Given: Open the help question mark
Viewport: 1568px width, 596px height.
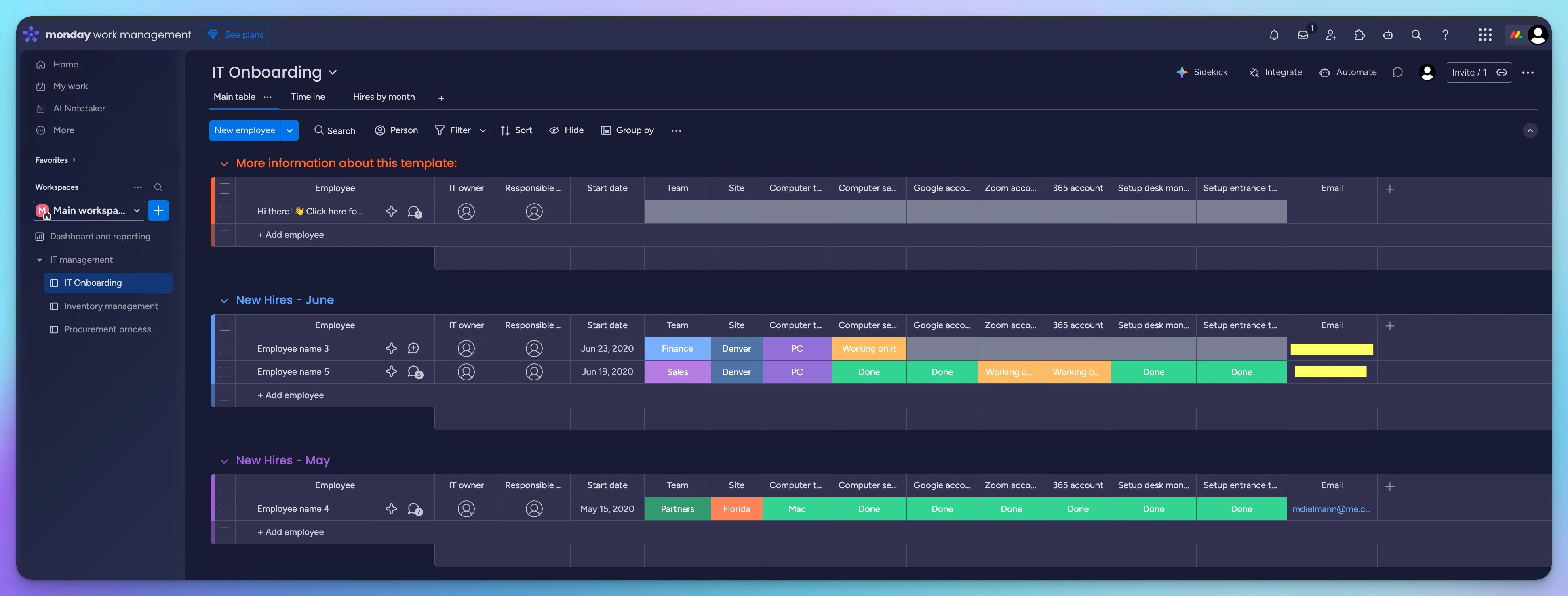Looking at the screenshot, I should tap(1445, 35).
